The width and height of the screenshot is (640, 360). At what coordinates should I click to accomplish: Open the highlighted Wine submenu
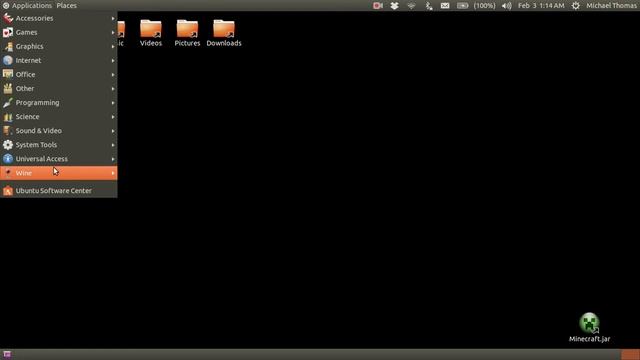click(x=59, y=173)
